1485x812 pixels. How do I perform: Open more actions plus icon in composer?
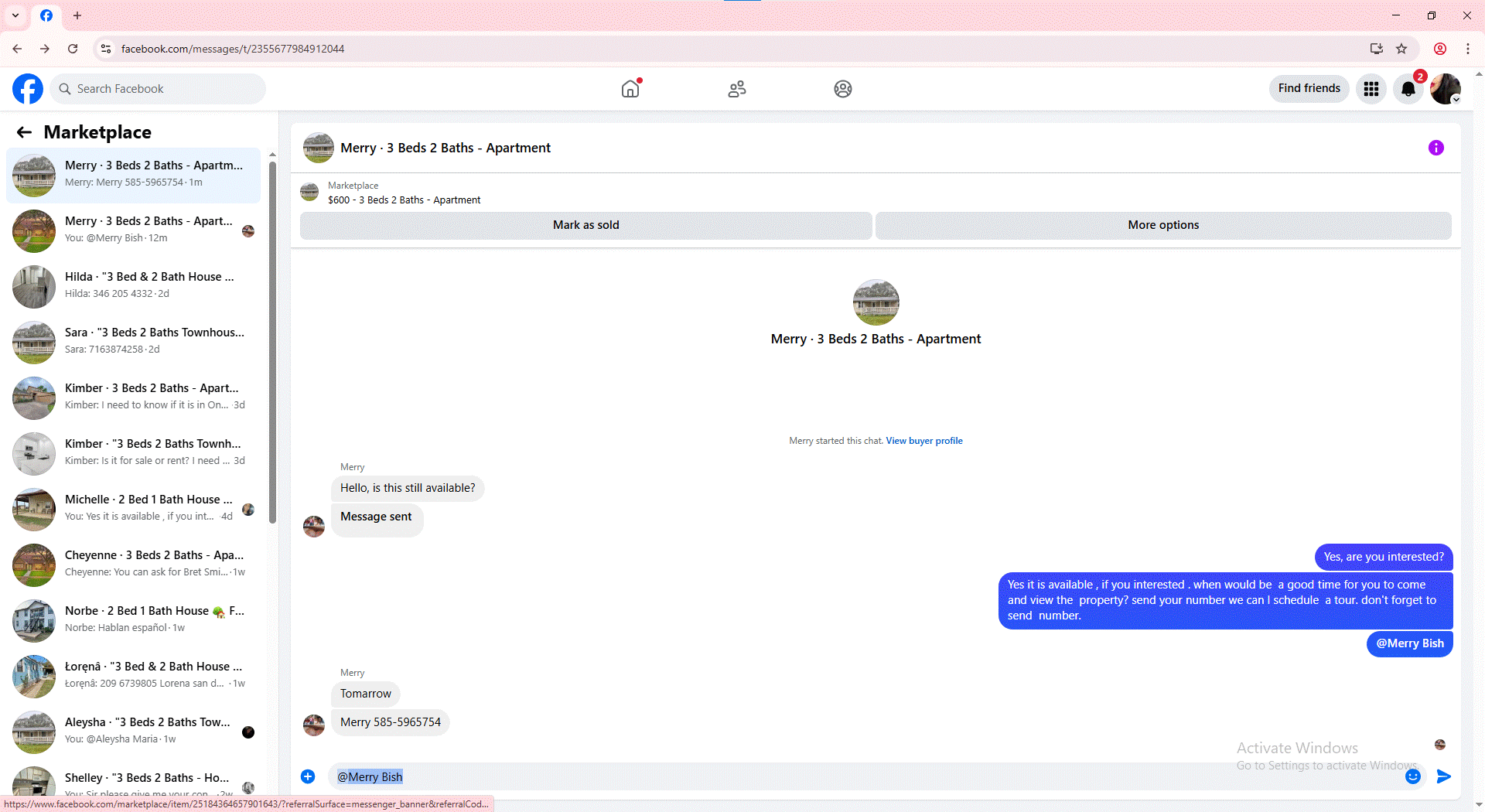click(308, 776)
